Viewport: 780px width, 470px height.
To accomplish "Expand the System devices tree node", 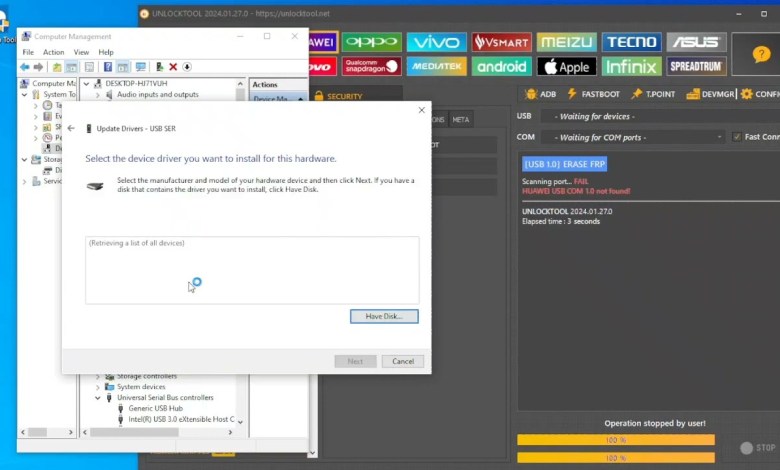I will click(x=98, y=387).
